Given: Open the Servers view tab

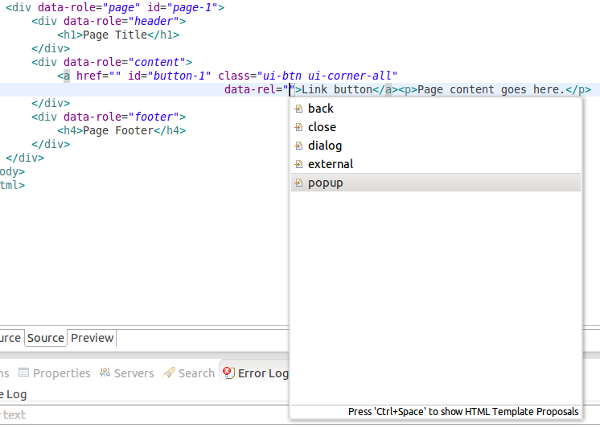Looking at the screenshot, I should tap(127, 373).
